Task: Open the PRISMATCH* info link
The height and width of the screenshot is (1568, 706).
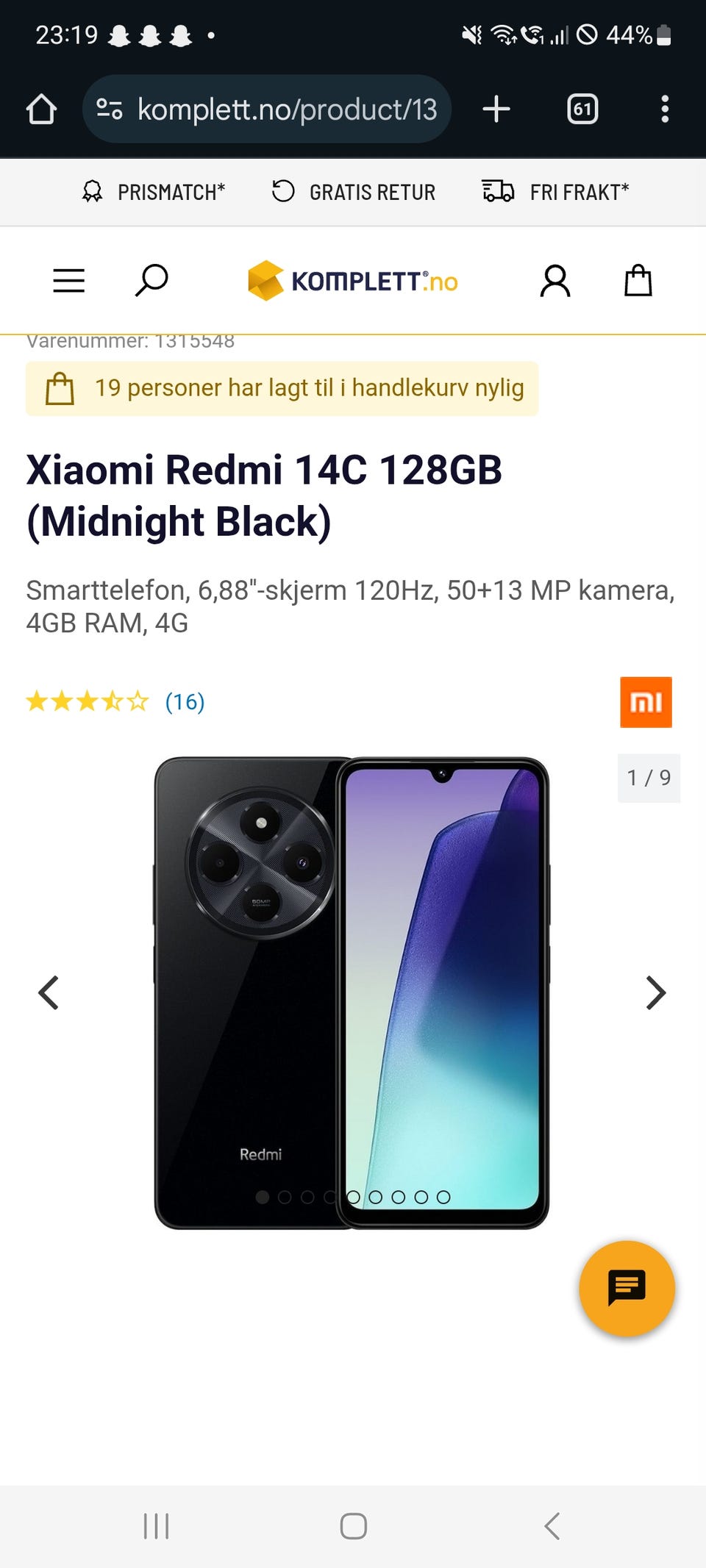Action: (x=153, y=192)
